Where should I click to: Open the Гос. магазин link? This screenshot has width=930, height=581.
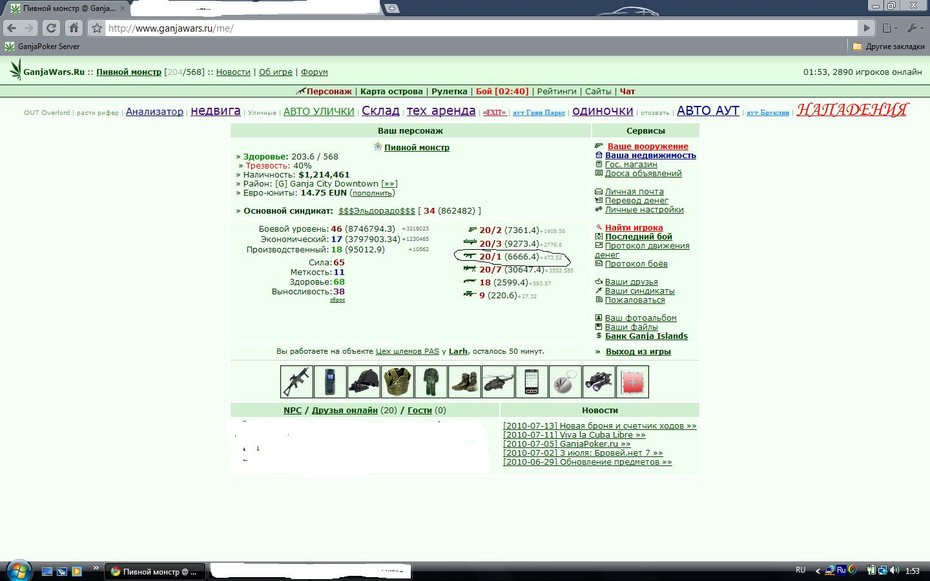[631, 164]
